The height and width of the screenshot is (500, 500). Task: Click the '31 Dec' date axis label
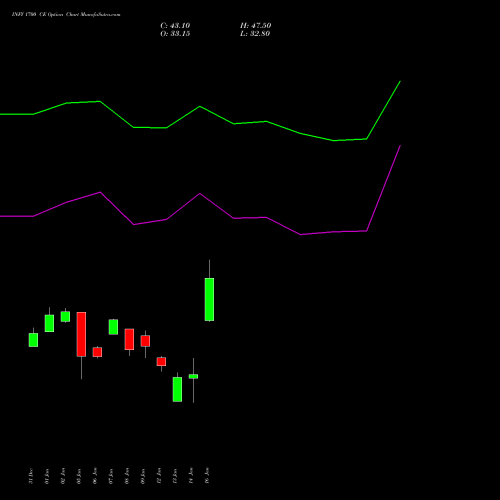31,476
